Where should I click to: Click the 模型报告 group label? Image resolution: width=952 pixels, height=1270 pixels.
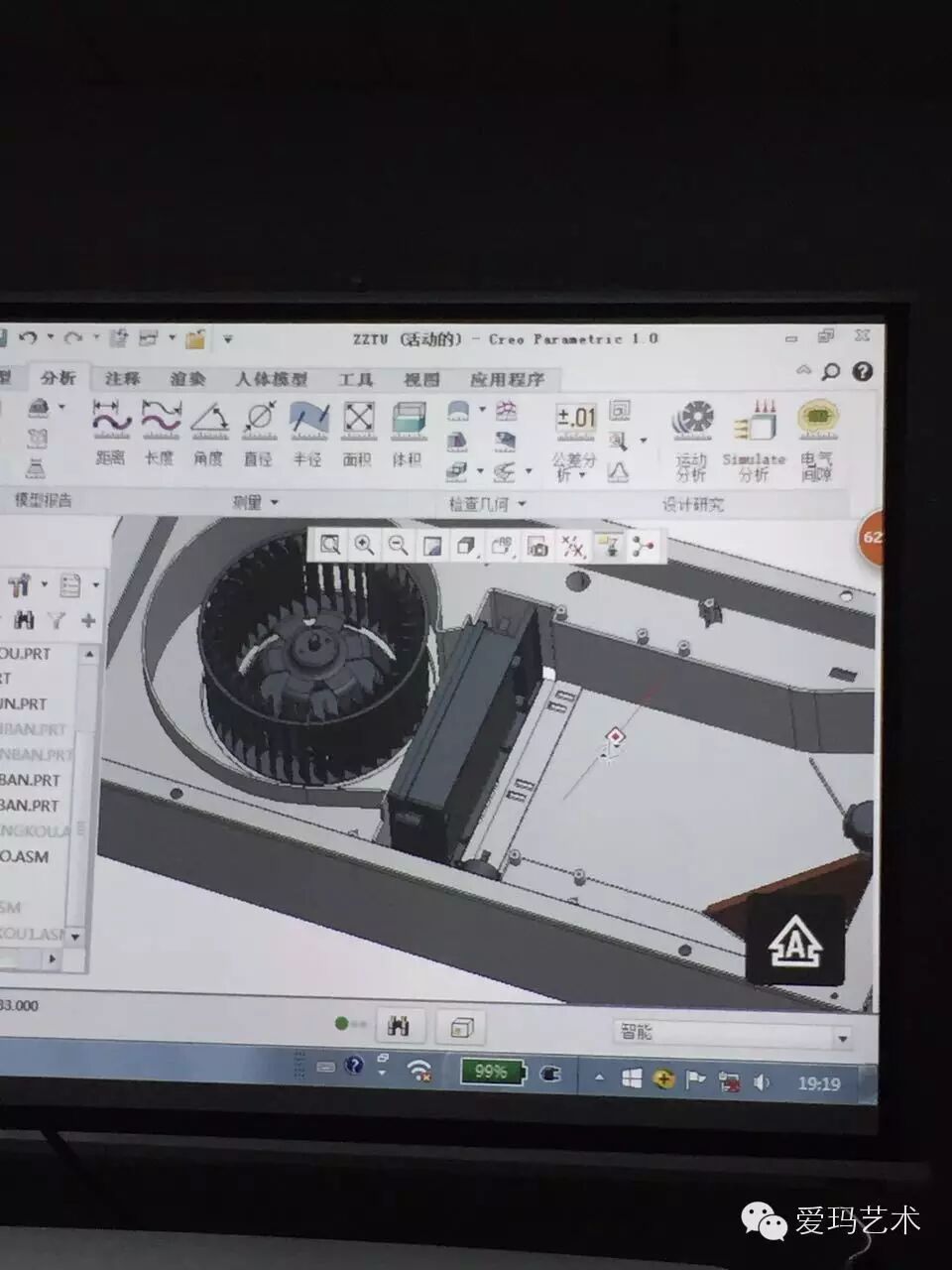point(42,500)
